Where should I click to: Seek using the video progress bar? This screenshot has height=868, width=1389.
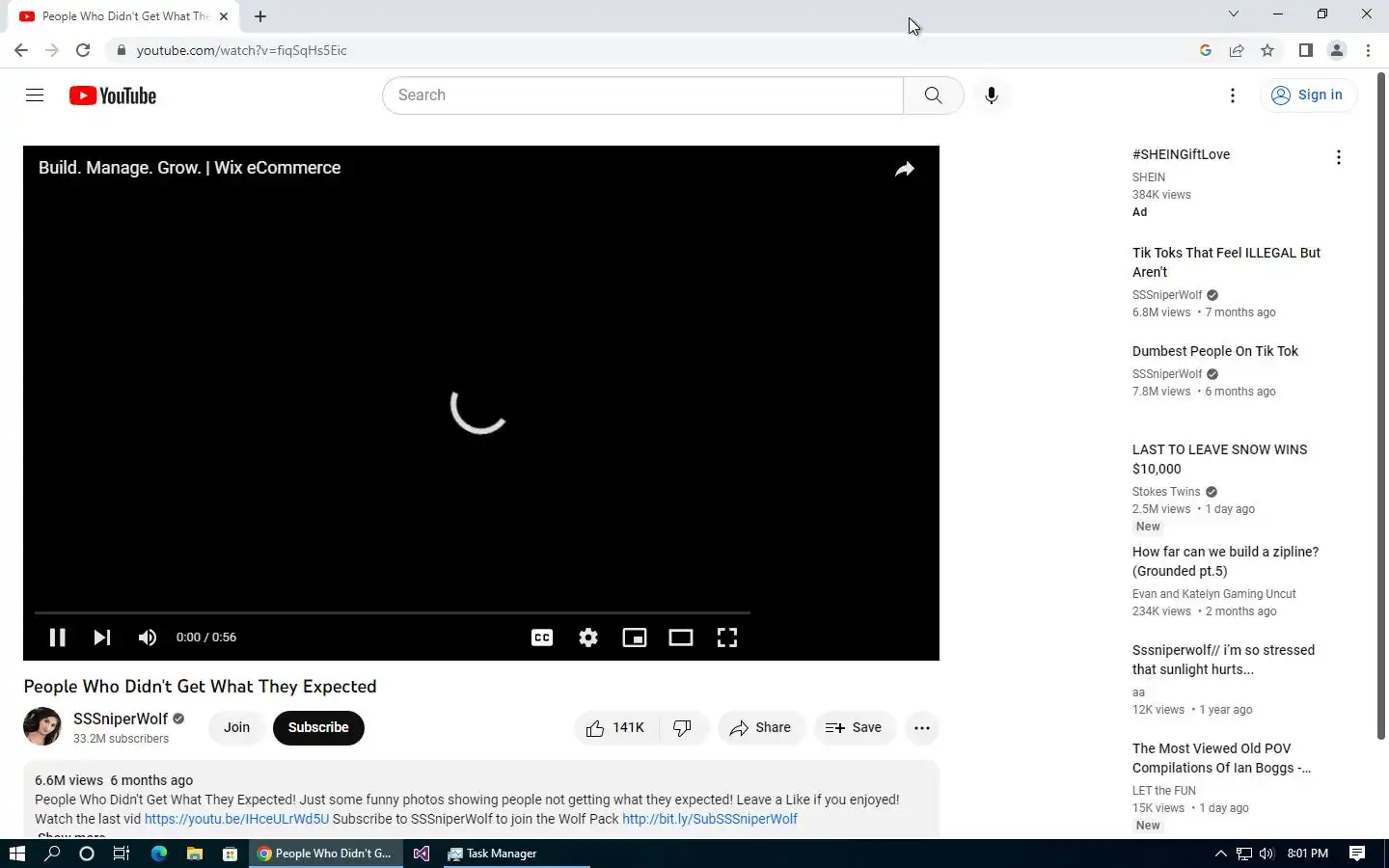pos(392,612)
